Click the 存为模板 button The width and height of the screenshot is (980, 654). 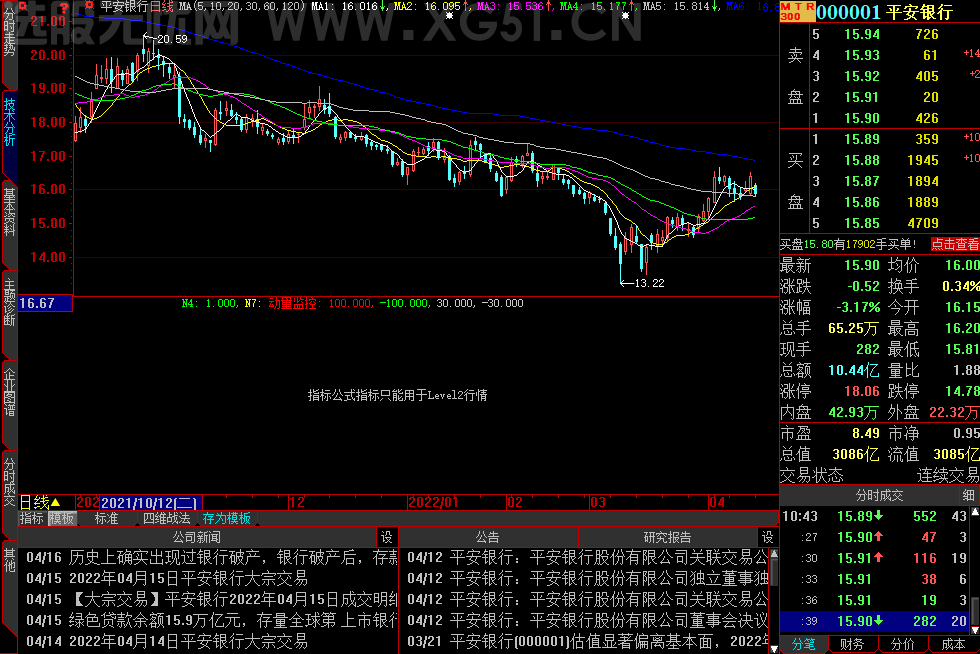[226, 518]
